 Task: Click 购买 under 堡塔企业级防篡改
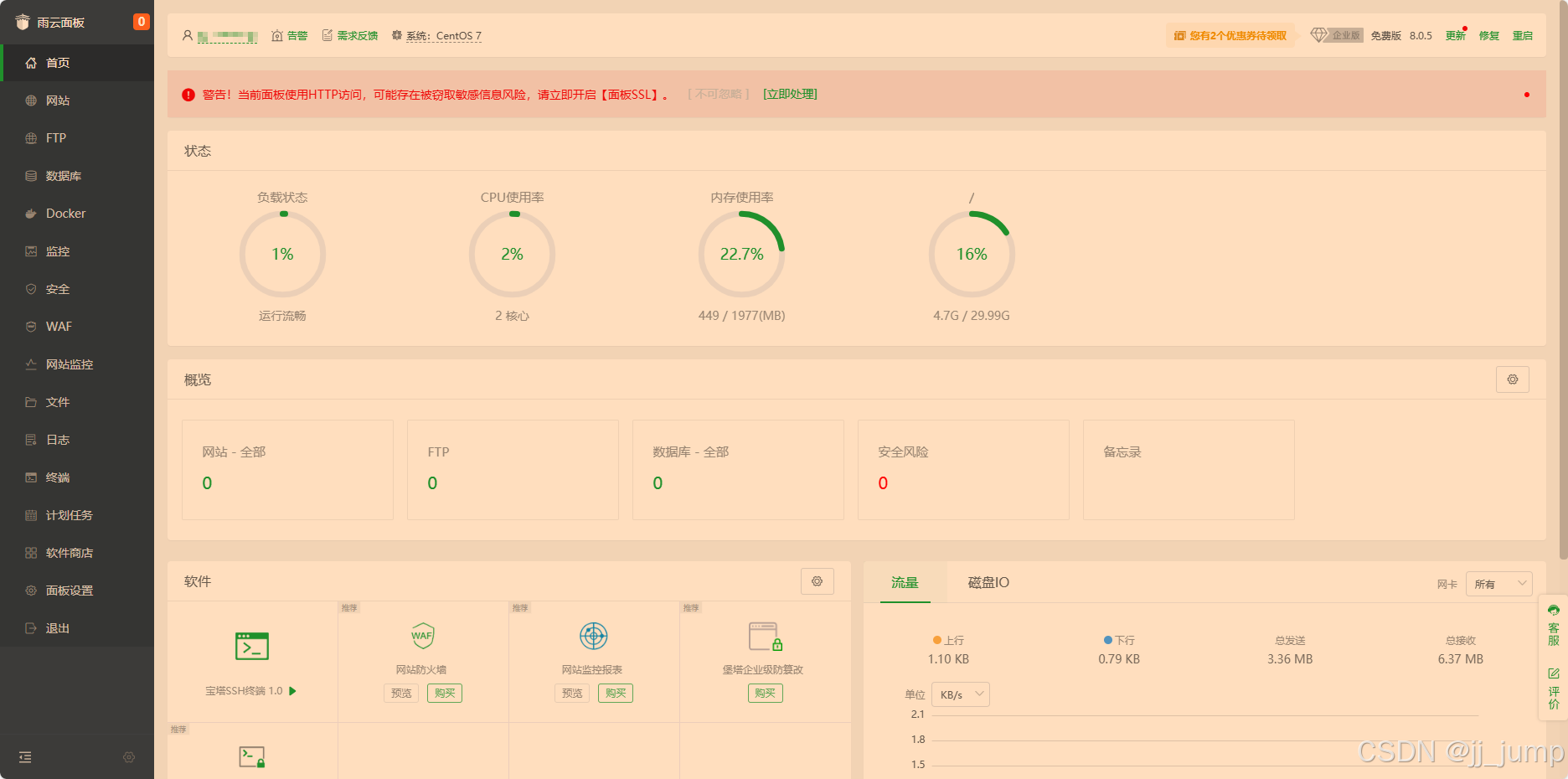tap(766, 694)
